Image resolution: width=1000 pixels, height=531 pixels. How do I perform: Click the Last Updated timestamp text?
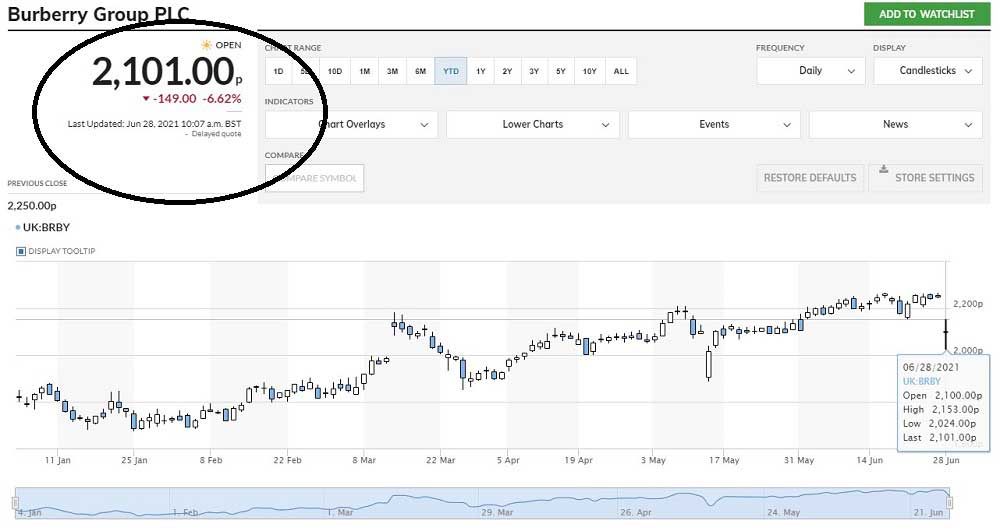pyautogui.click(x=154, y=124)
